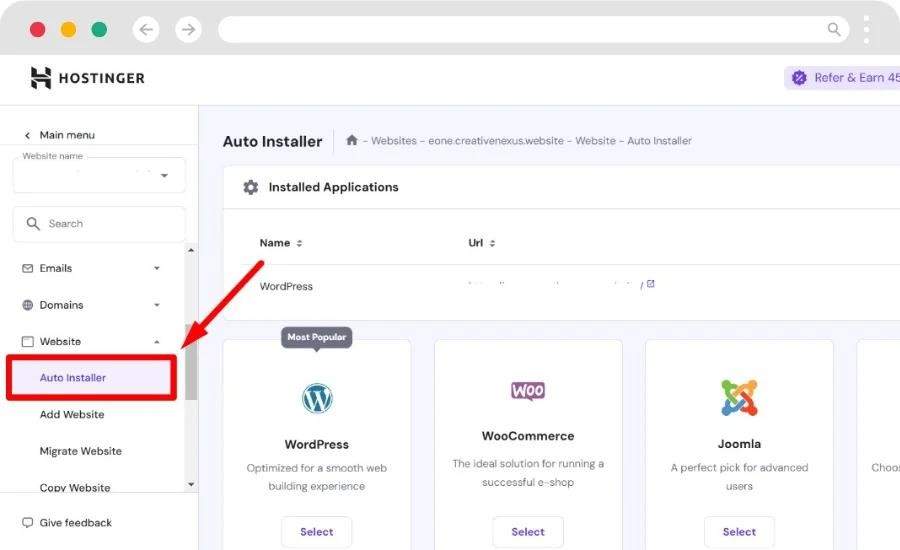Viewport: 900px width, 550px height.
Task: Click the sidebar scrollbar down arrow
Action: point(191,485)
